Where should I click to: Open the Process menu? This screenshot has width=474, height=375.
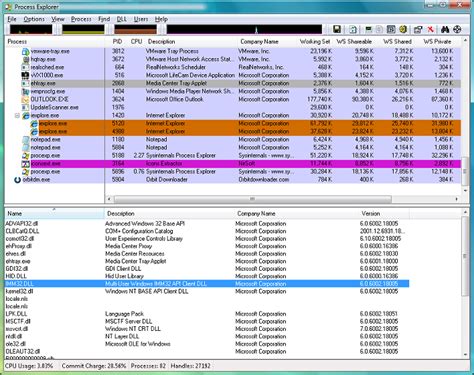pos(81,19)
